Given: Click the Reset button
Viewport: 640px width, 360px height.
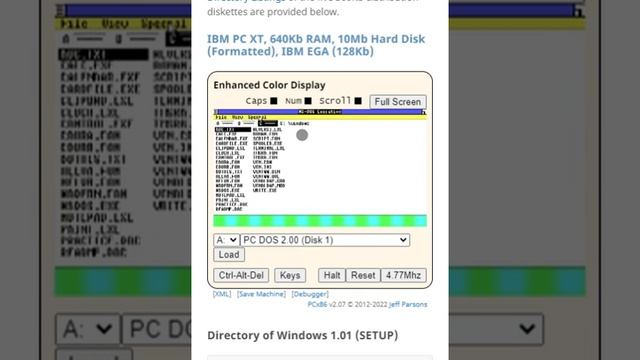Looking at the screenshot, I should (x=363, y=275).
